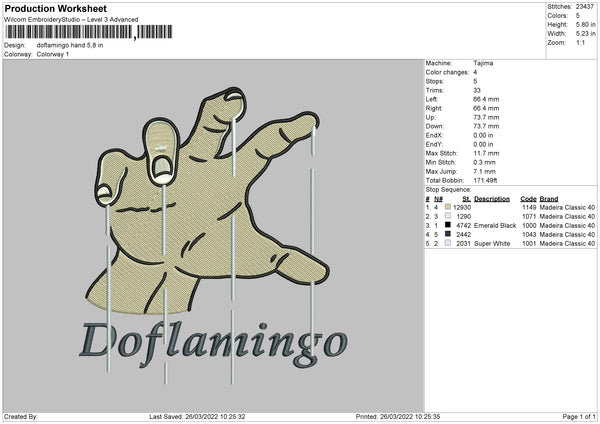Click the zoom value 1:1
The height and width of the screenshot is (424, 600).
[x=580, y=43]
